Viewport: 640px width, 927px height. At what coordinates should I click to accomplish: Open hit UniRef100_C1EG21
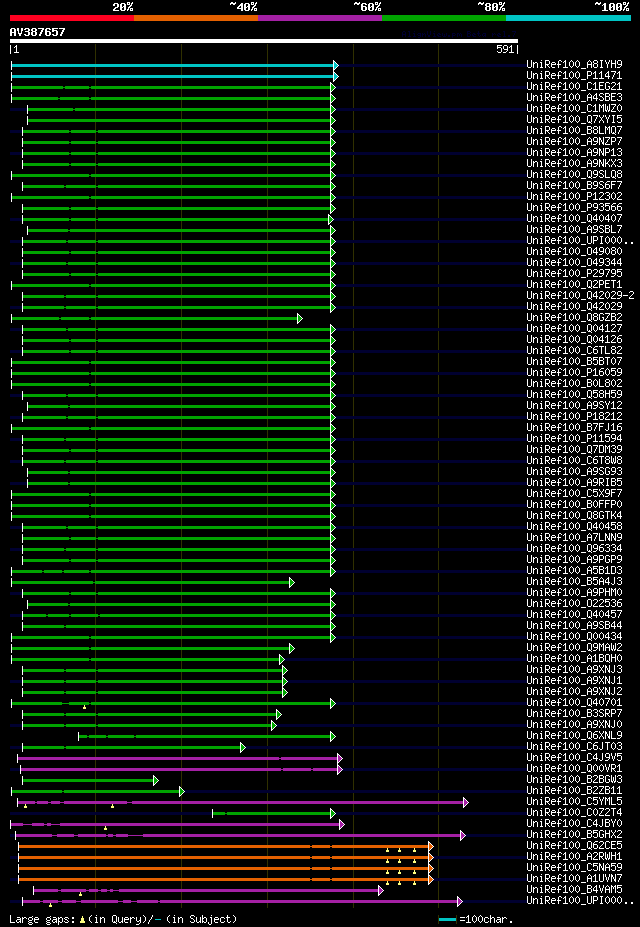[574, 86]
